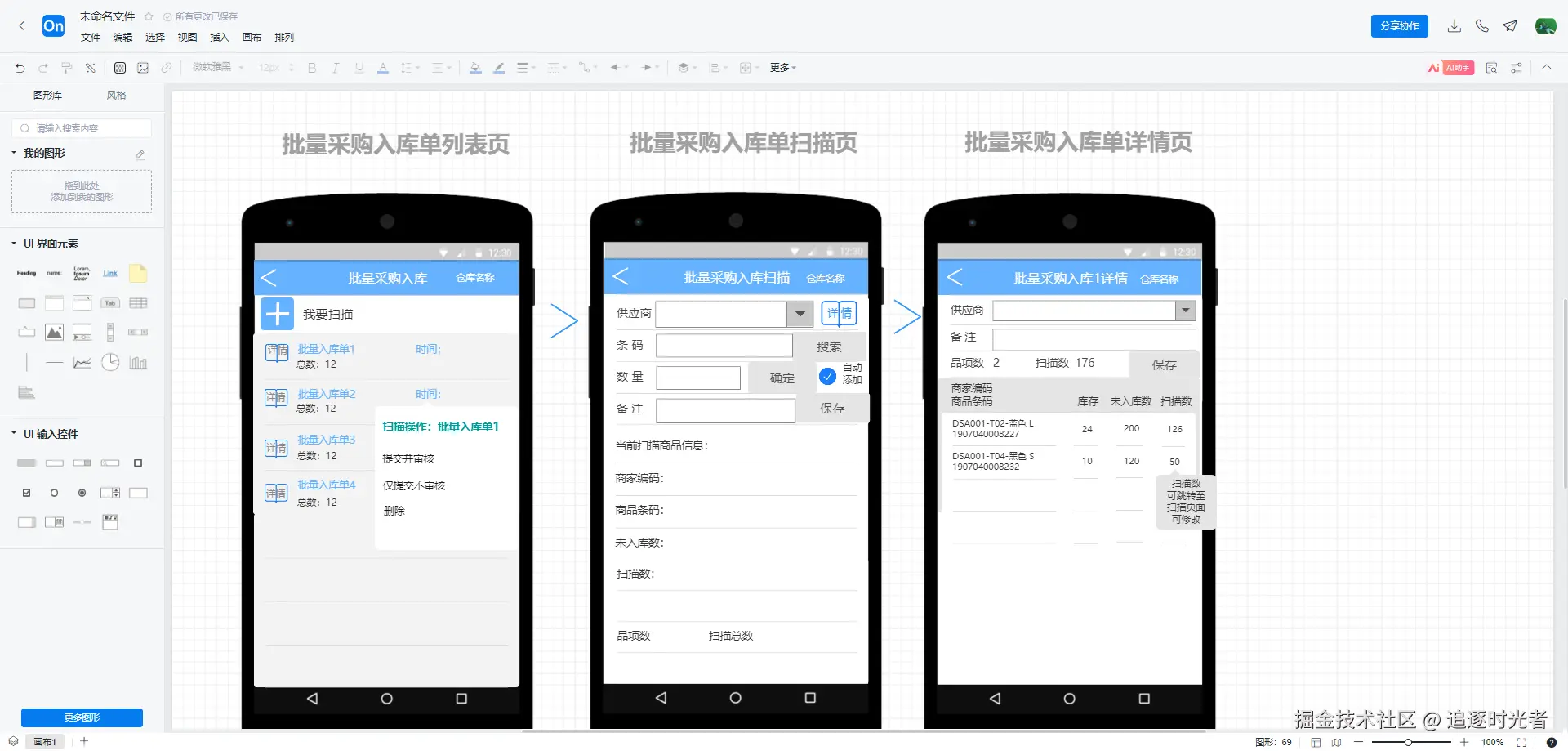Click the 分享协作 button

[1400, 26]
